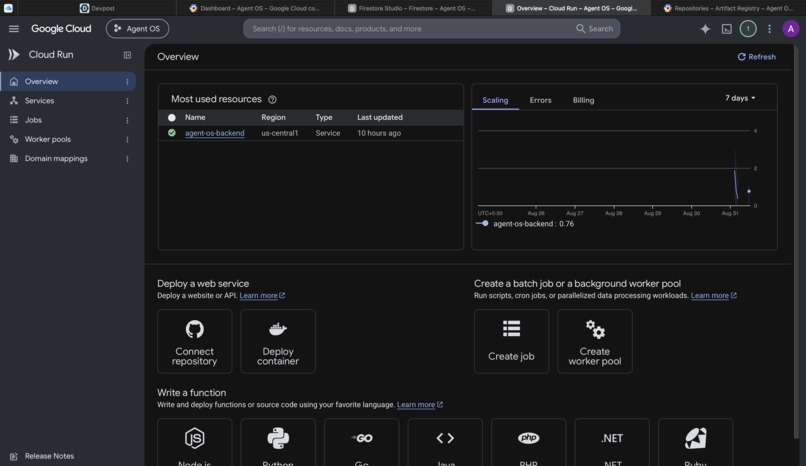Screen dimensions: 806x466
Task: Sort the table by Name column
Action: (195, 117)
